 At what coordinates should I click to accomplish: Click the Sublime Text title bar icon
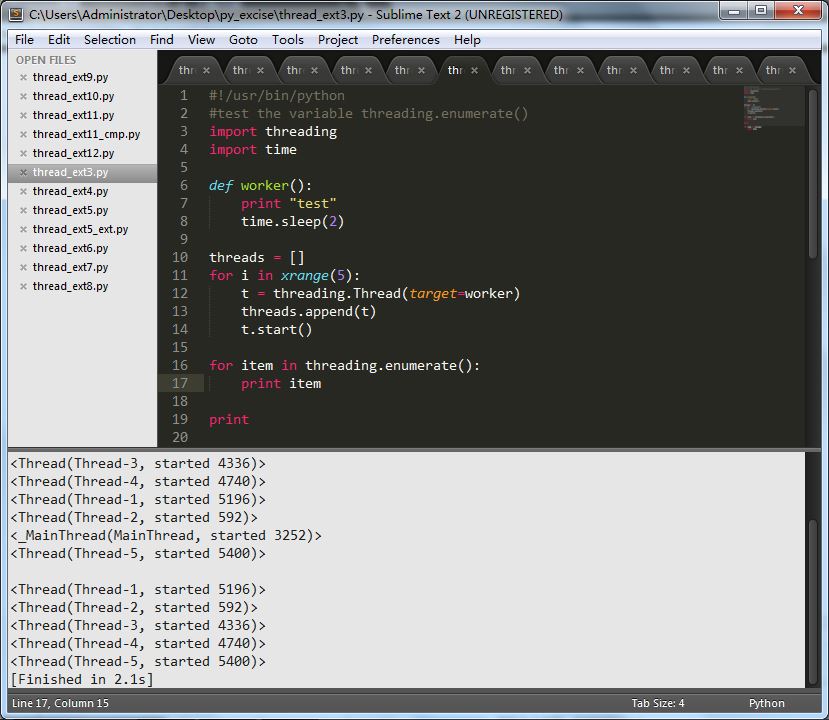(17, 14)
